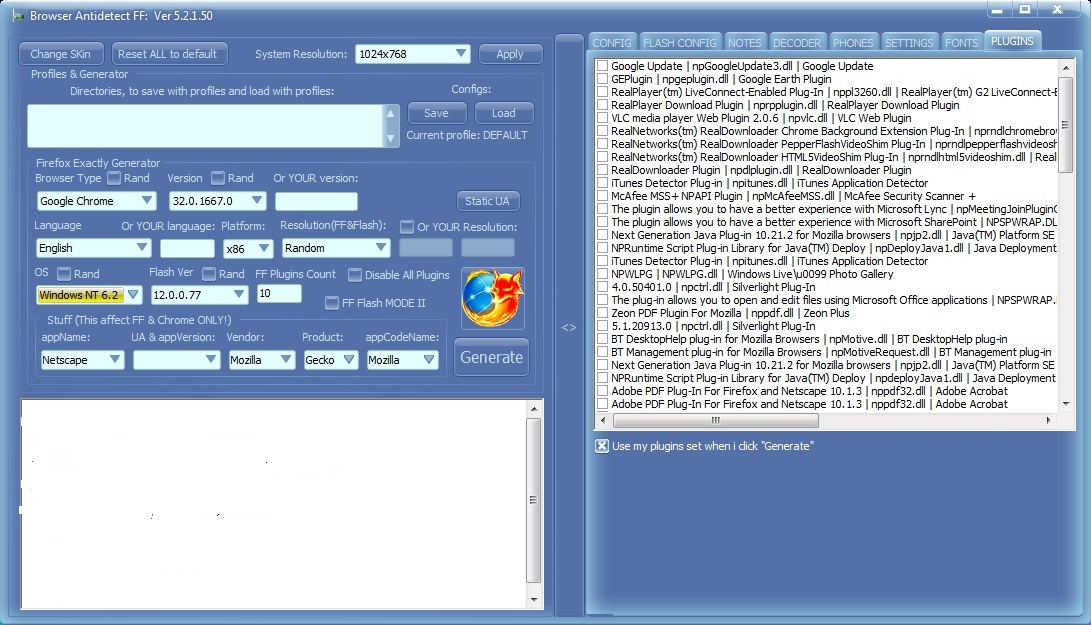The width and height of the screenshot is (1091, 625).
Task: Click Reset ALL to default
Action: click(169, 53)
